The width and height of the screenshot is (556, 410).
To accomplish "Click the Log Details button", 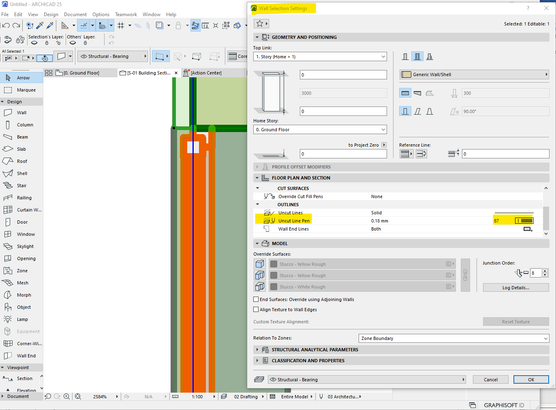I will (516, 288).
